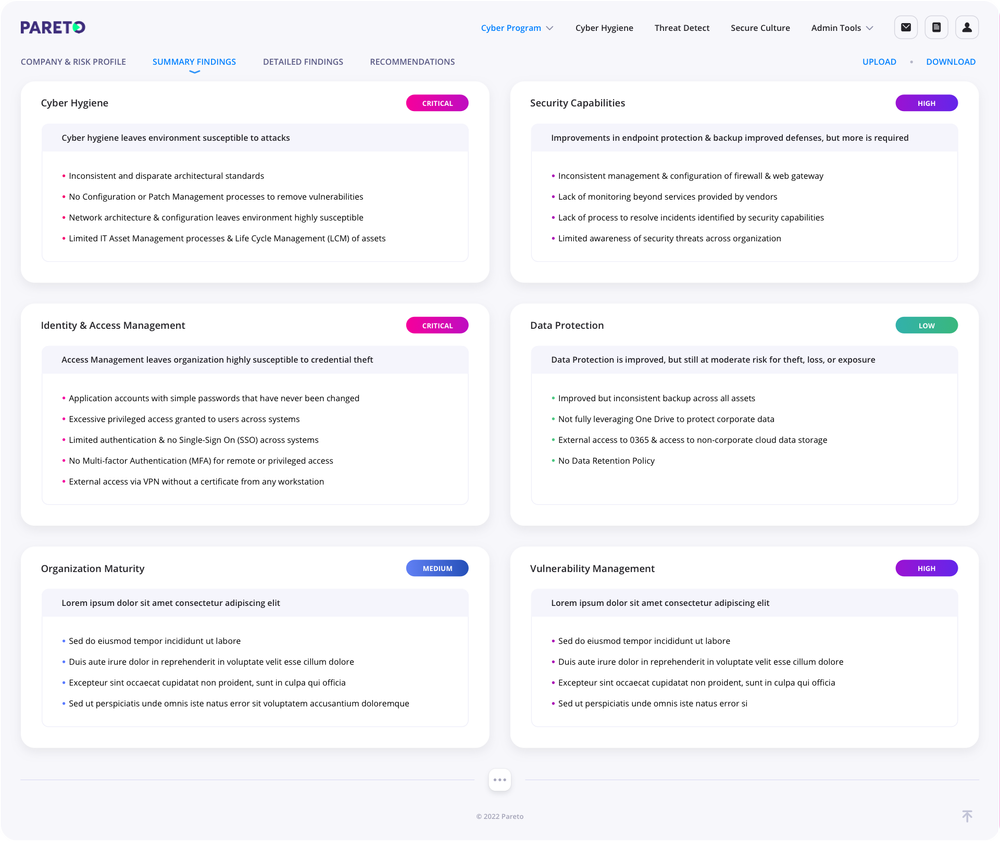1000x842 pixels.
Task: Click the HIGH badge on Vulnerability Management card
Action: point(926,568)
